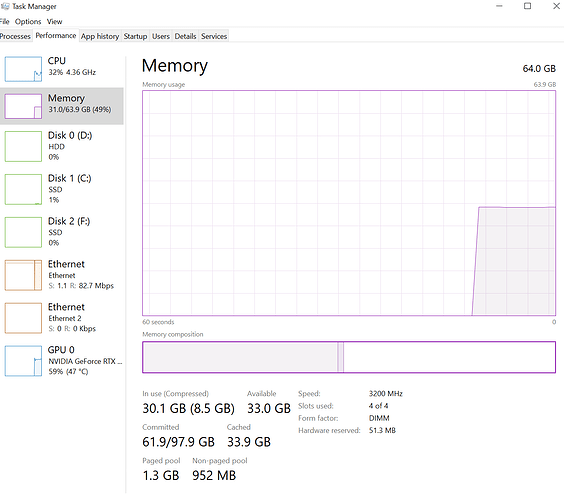
Task: Click the Memory usage graph area
Action: tap(349, 203)
